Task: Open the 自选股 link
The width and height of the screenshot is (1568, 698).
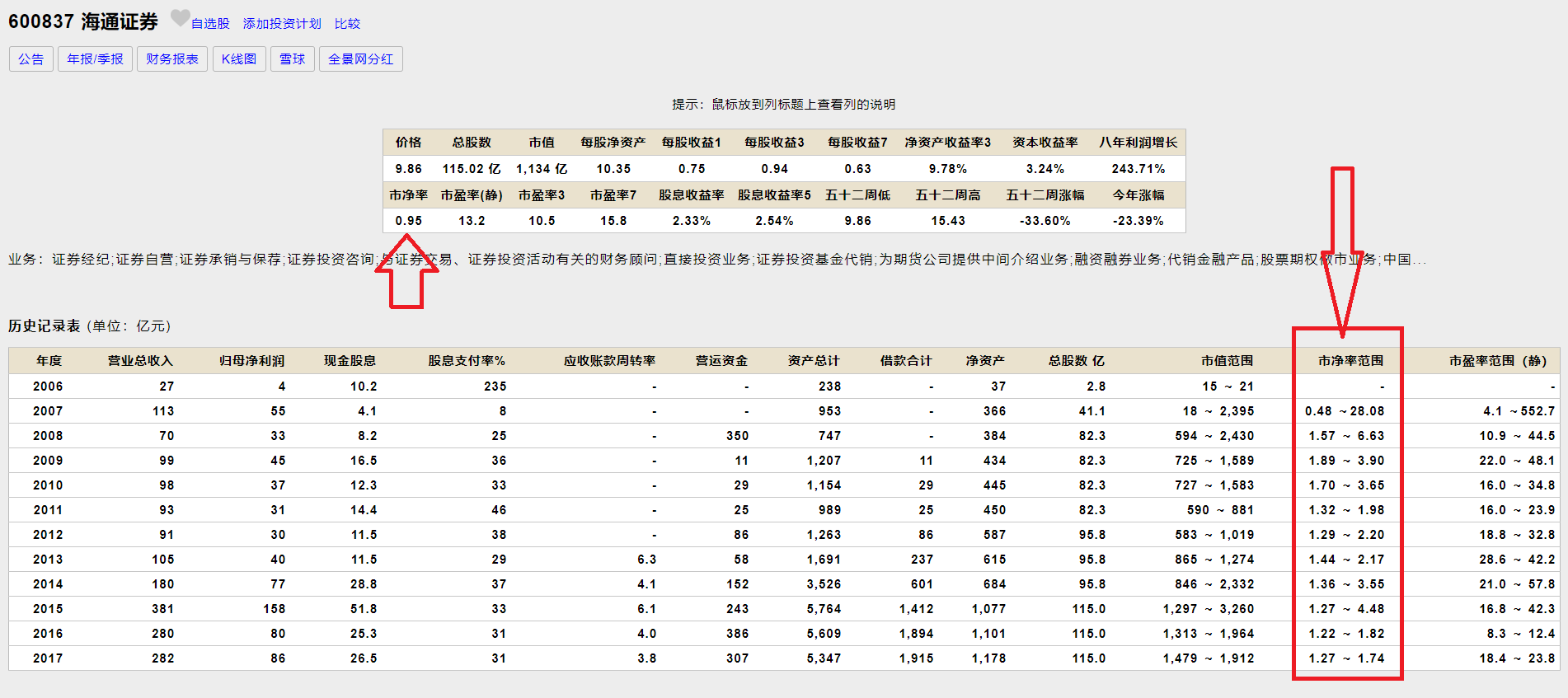Action: [x=210, y=24]
